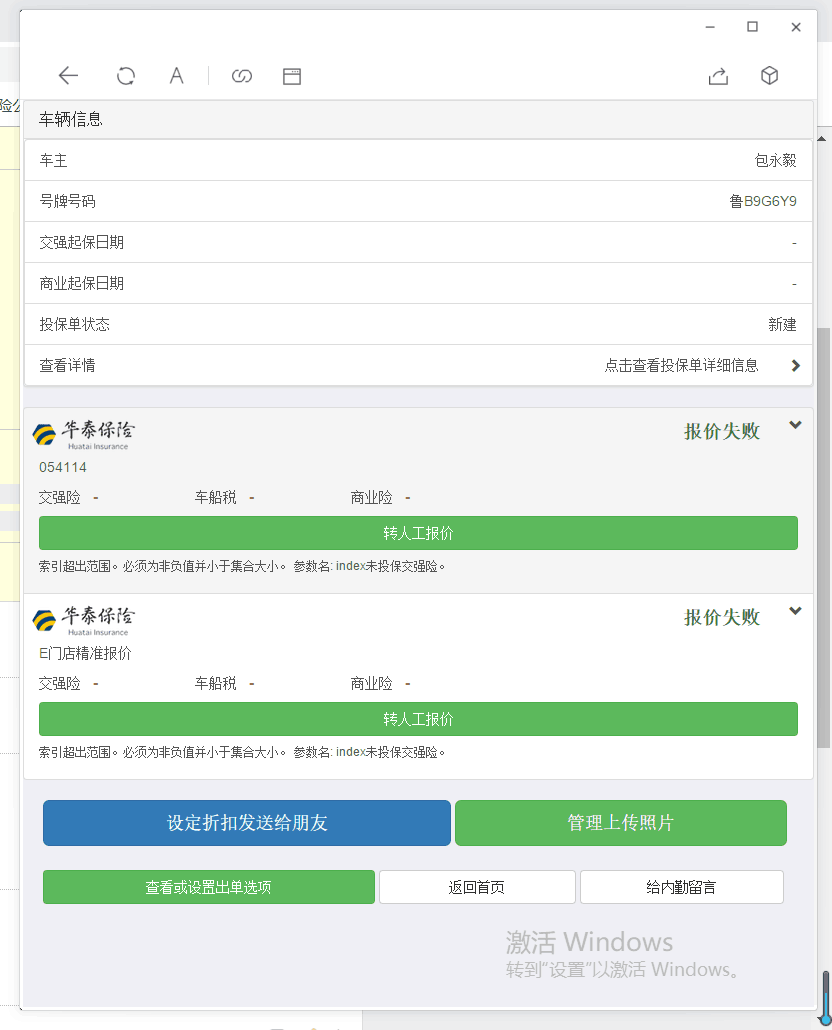
Task: Click the cube icon in toolbar
Action: tap(769, 76)
